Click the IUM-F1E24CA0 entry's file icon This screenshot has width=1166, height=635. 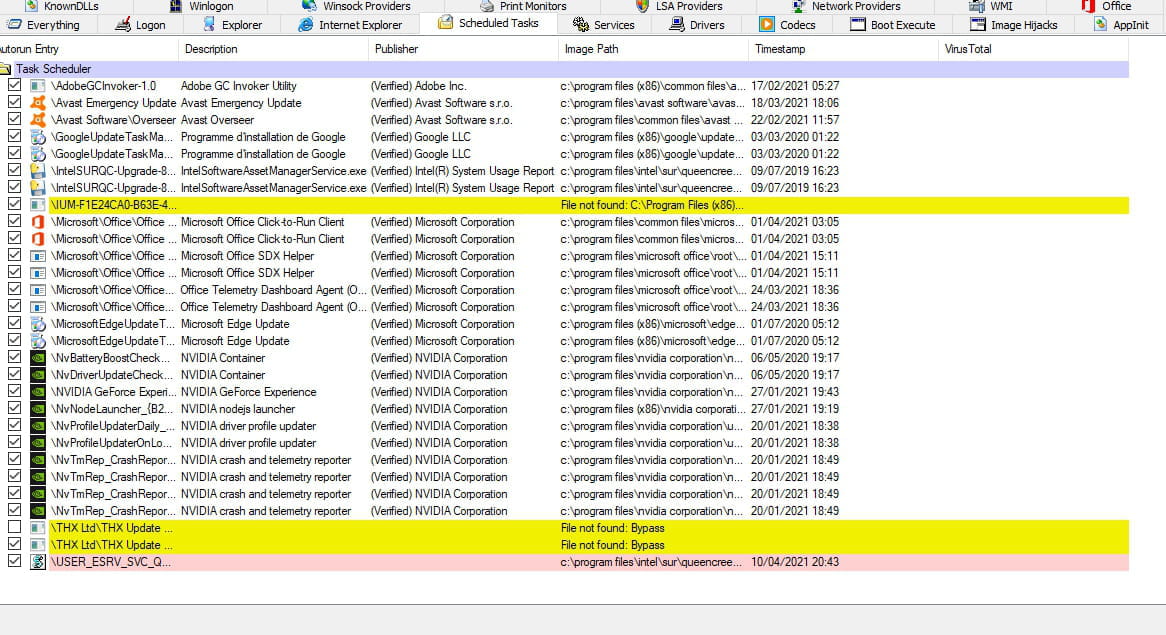pyautogui.click(x=37, y=205)
